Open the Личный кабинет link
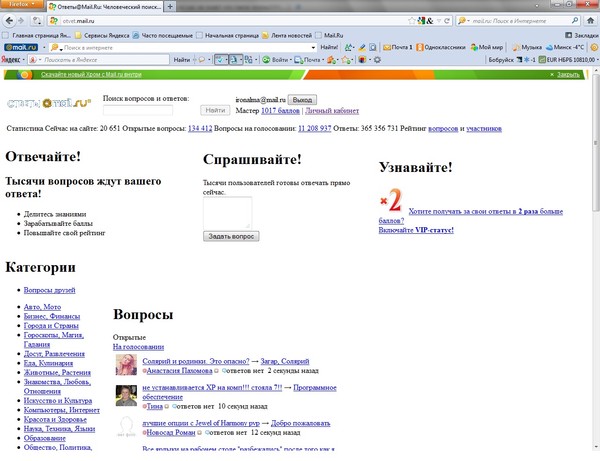The width and height of the screenshot is (600, 461). coord(332,111)
